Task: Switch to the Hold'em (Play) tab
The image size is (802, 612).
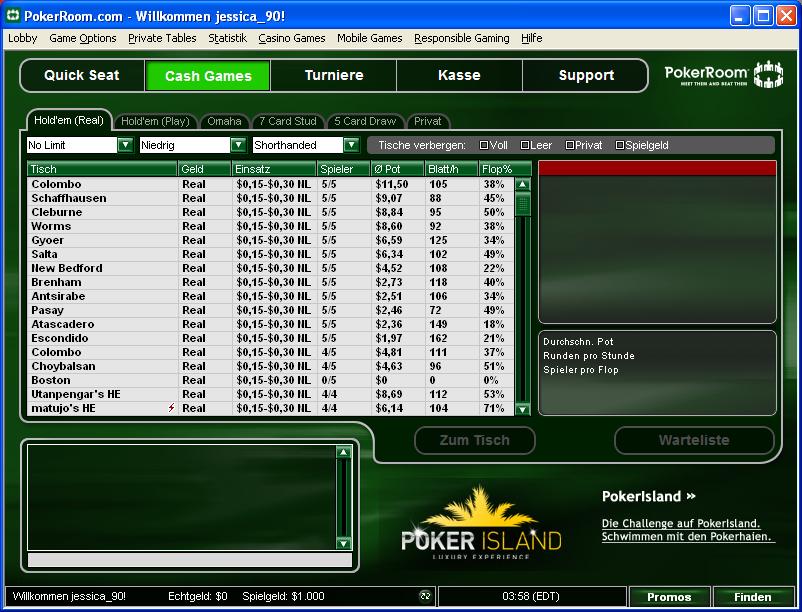Action: pyautogui.click(x=155, y=121)
